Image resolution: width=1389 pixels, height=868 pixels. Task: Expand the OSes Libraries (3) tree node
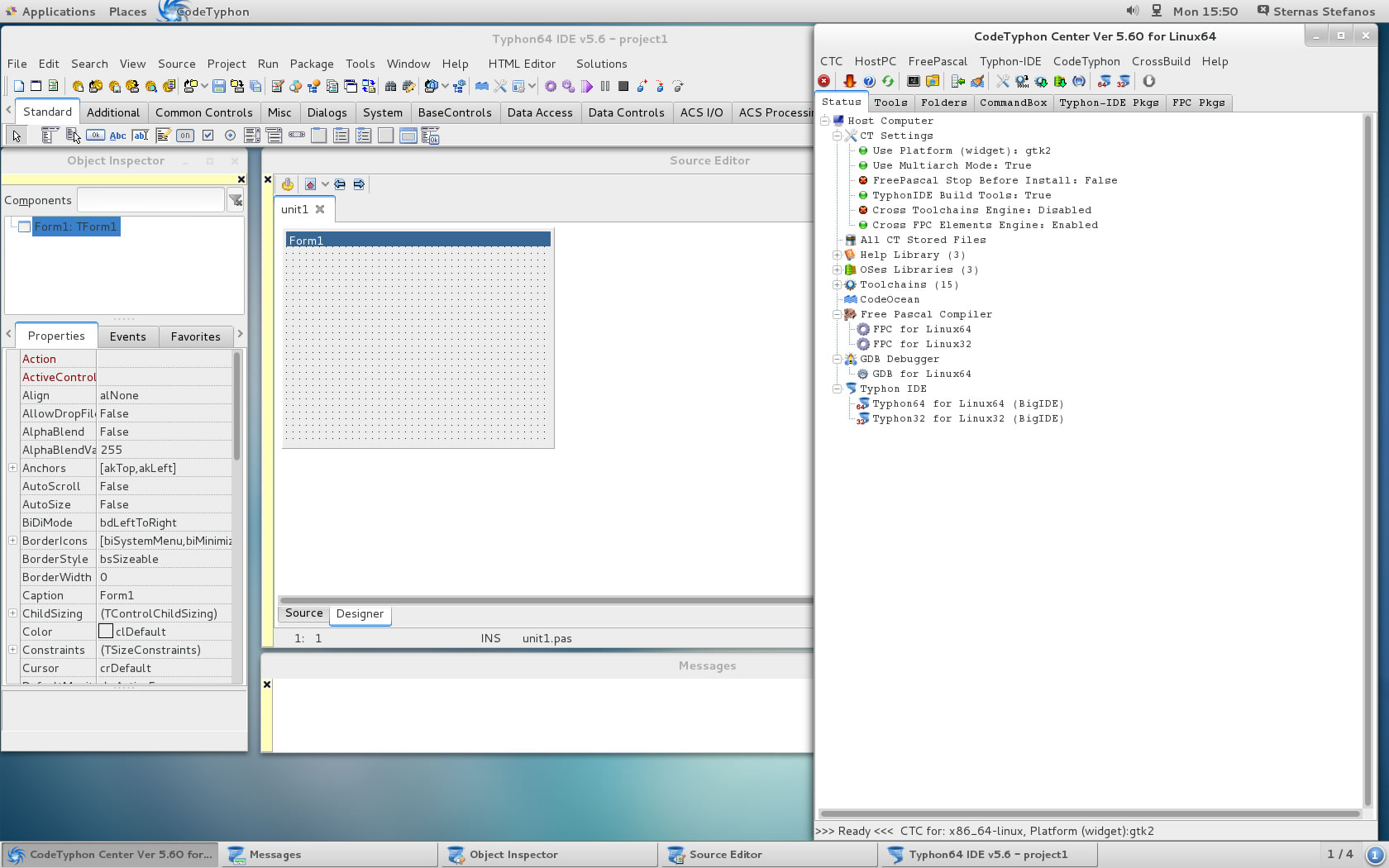coord(837,269)
